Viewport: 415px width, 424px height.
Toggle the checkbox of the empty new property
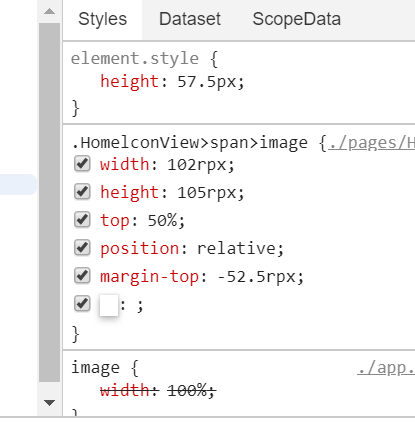click(x=82, y=304)
